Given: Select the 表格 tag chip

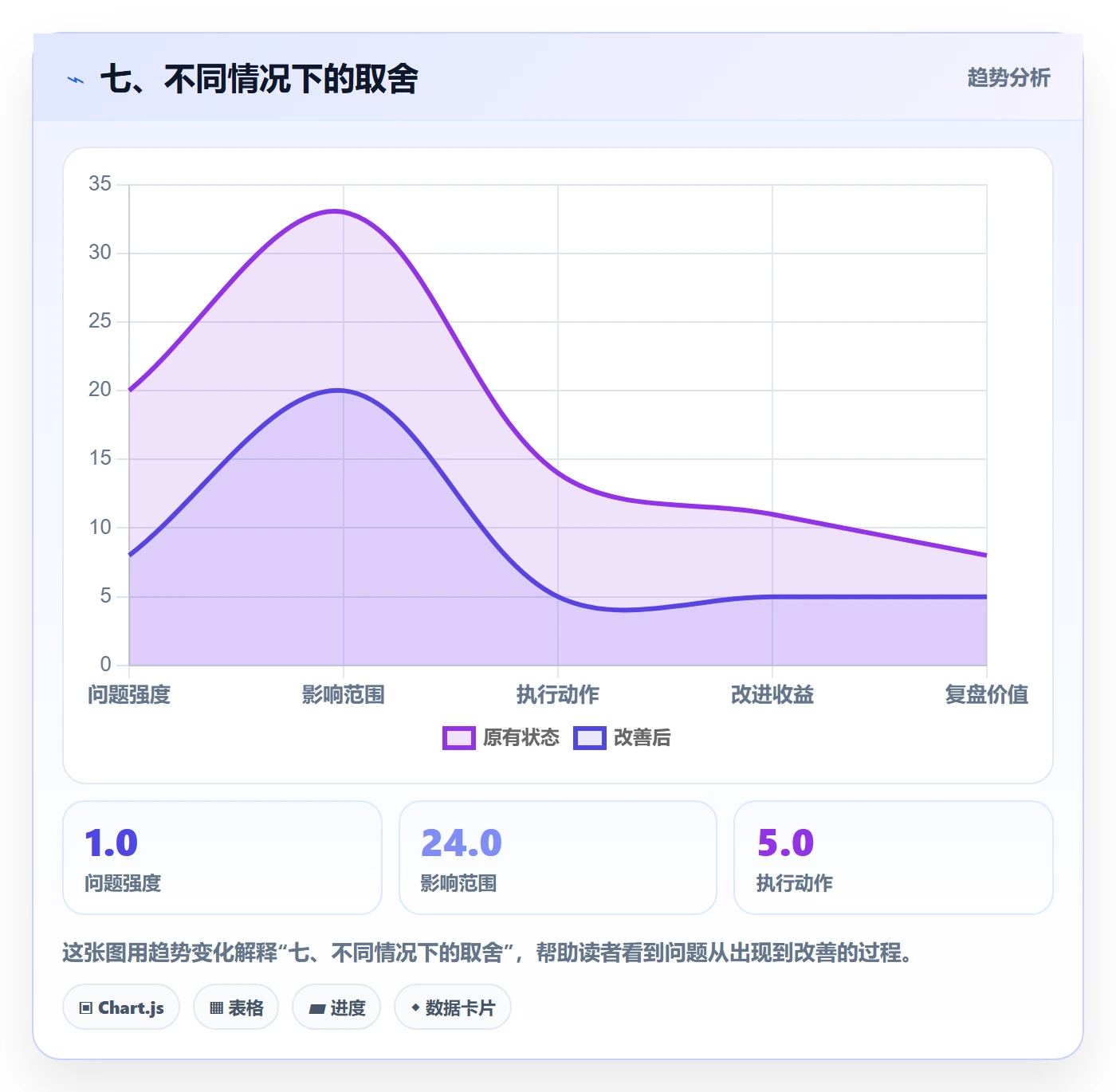Looking at the screenshot, I should pyautogui.click(x=236, y=1008).
